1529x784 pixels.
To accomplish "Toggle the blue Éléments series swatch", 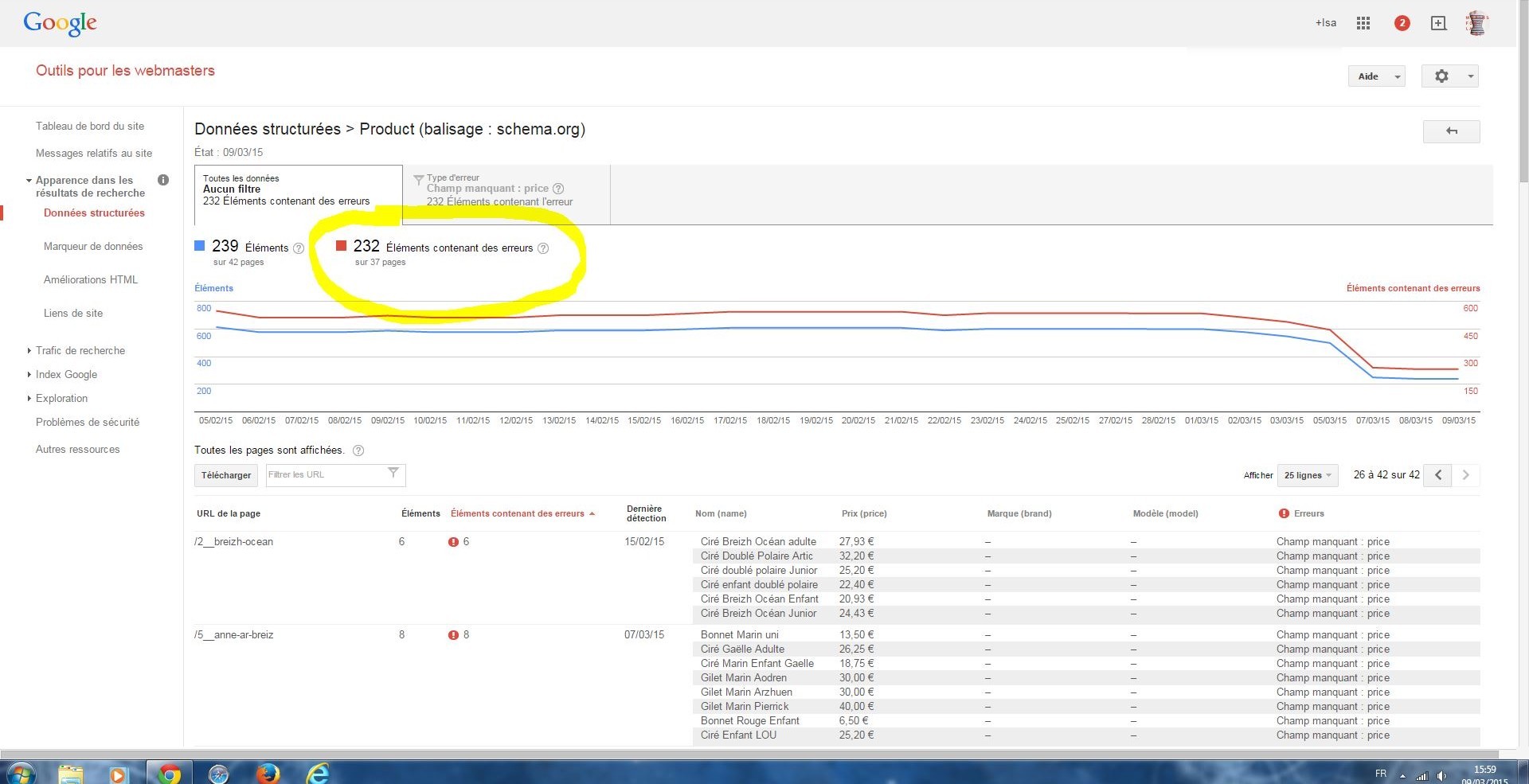I will pos(200,245).
